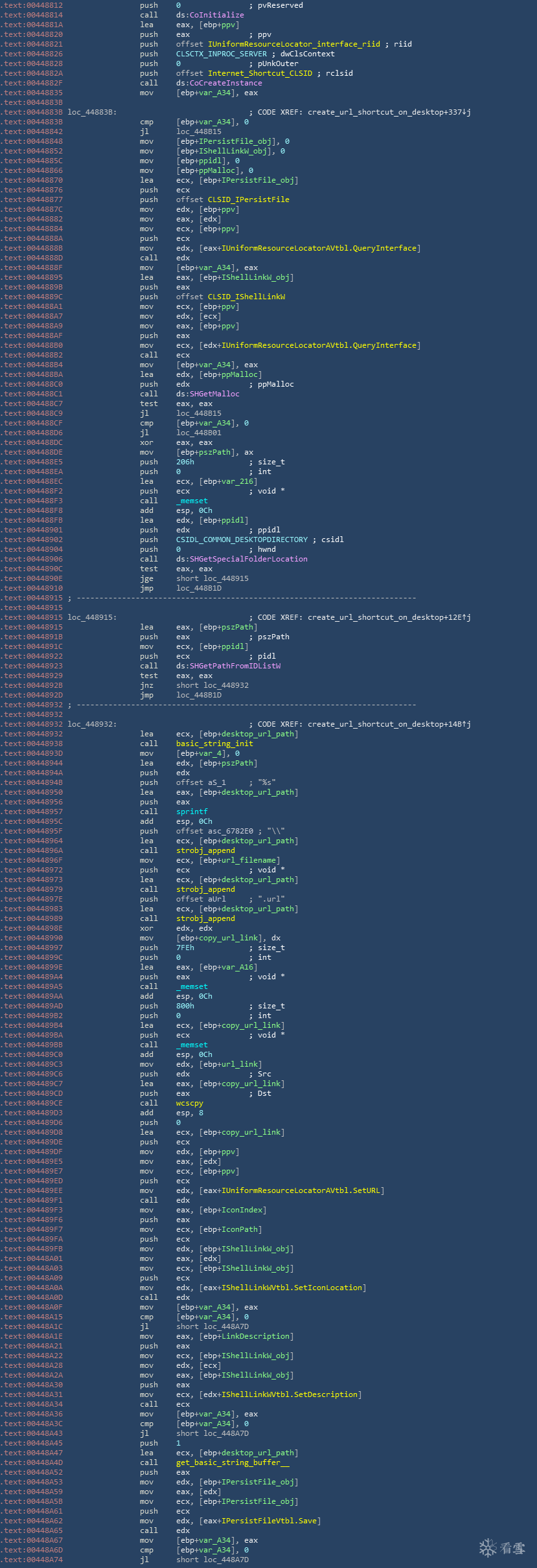Click the IPersistFileVtbl.Save member
The width and height of the screenshot is (537, 1568).
[308, 1521]
